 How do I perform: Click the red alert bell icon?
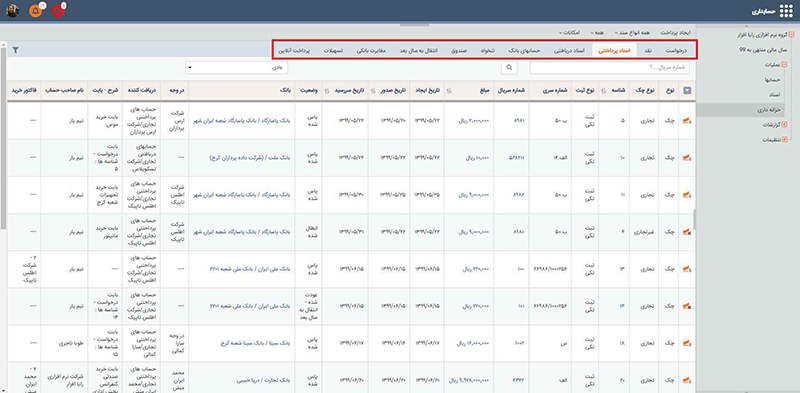[x=58, y=11]
